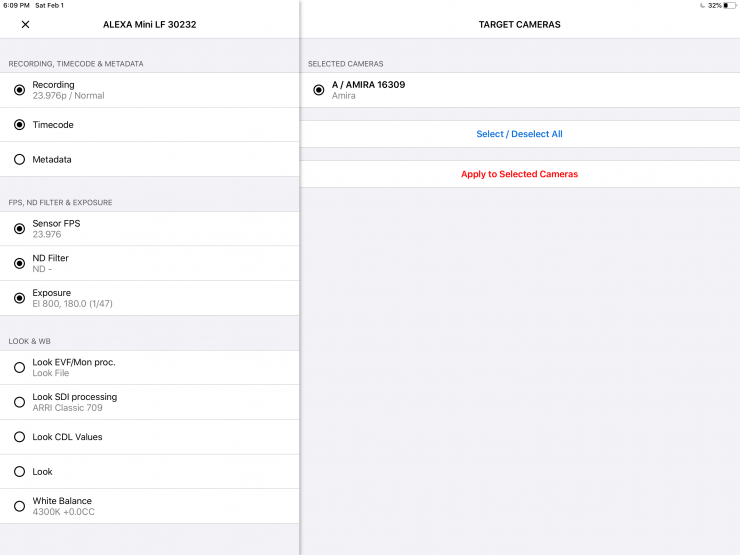Close the ALEXA Mini LF settings panel
This screenshot has width=740, height=555.
coord(25,24)
